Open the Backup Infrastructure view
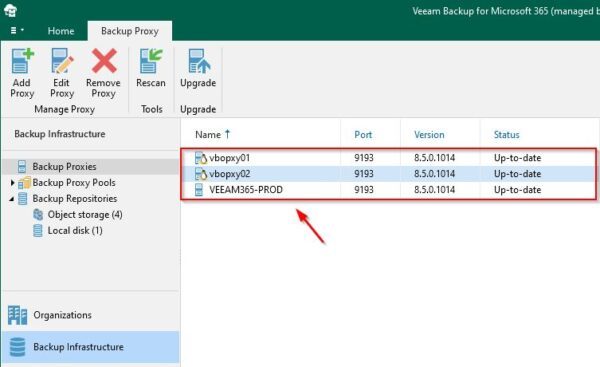600x367 pixels. pyautogui.click(x=91, y=347)
